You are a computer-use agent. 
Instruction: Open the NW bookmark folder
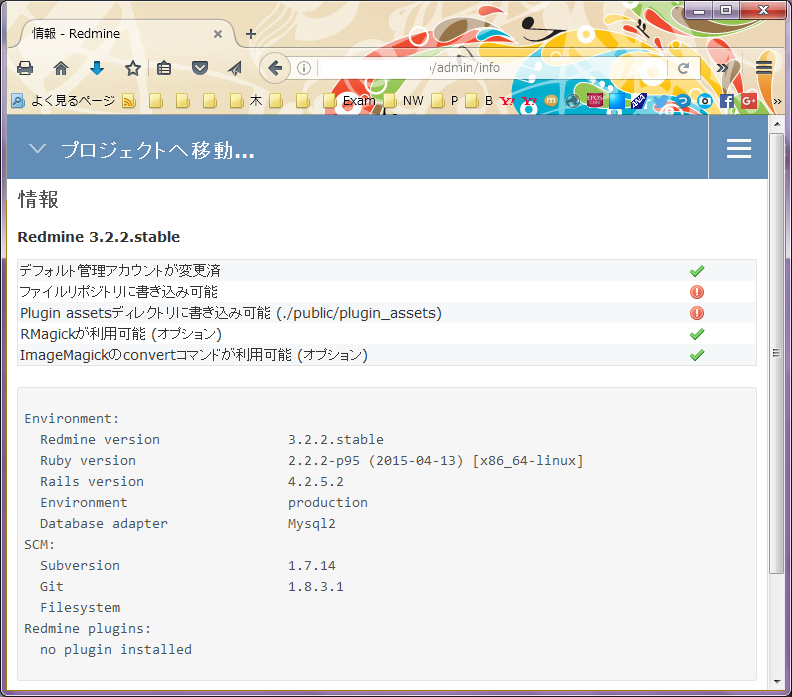pyautogui.click(x=404, y=101)
